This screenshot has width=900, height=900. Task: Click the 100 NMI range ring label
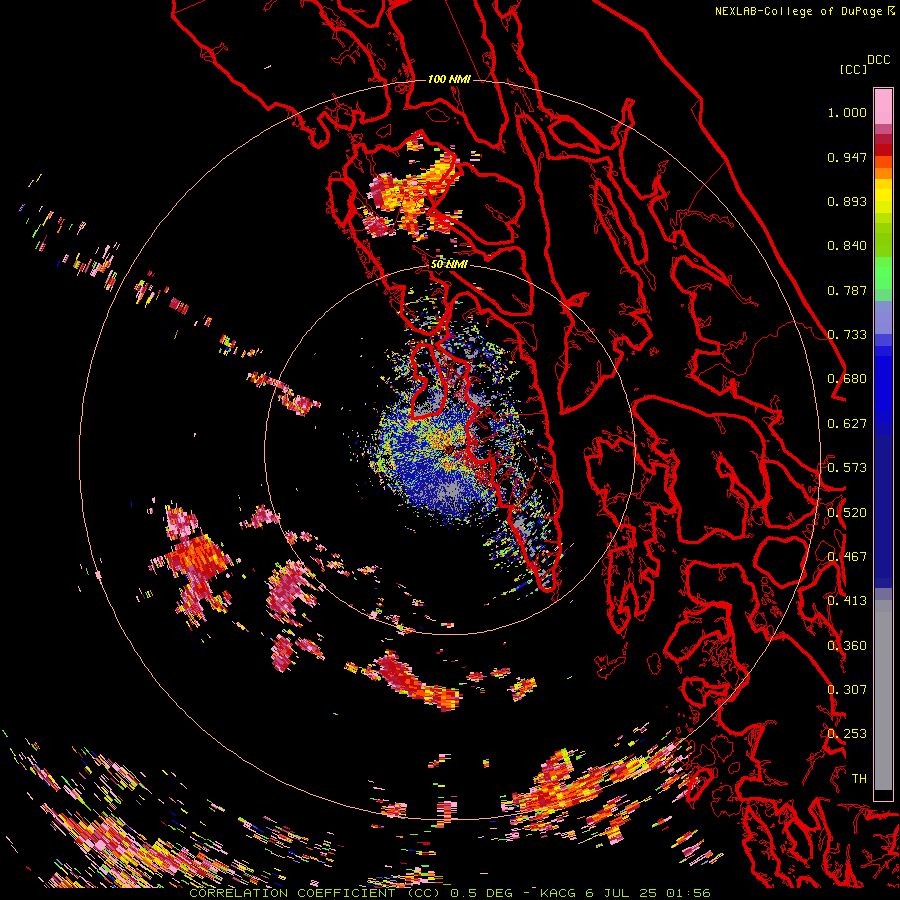pos(449,79)
